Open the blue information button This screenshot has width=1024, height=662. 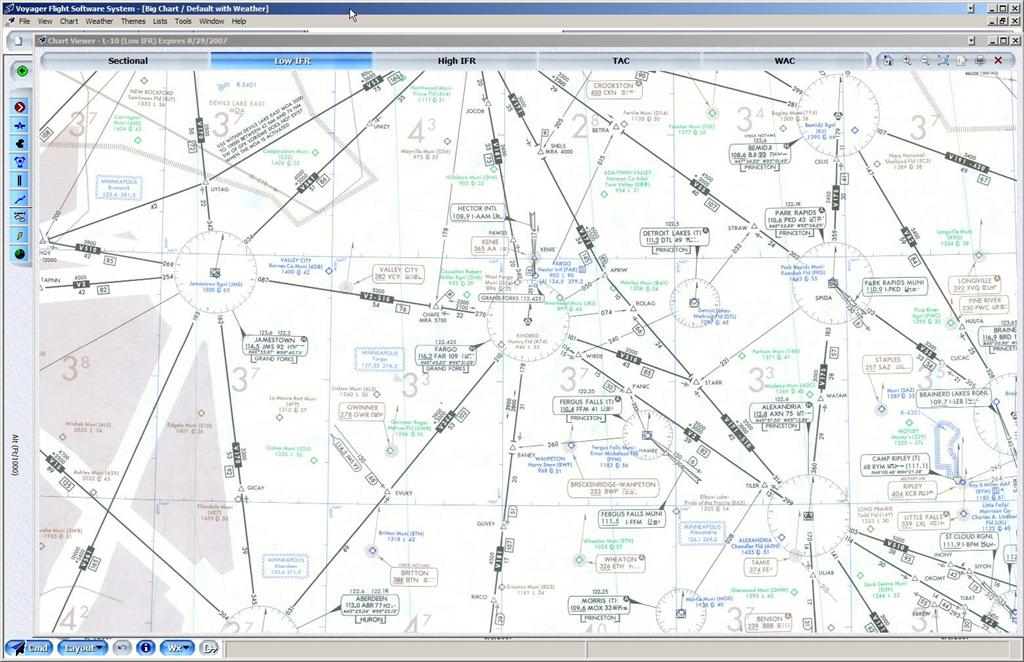[x=146, y=648]
